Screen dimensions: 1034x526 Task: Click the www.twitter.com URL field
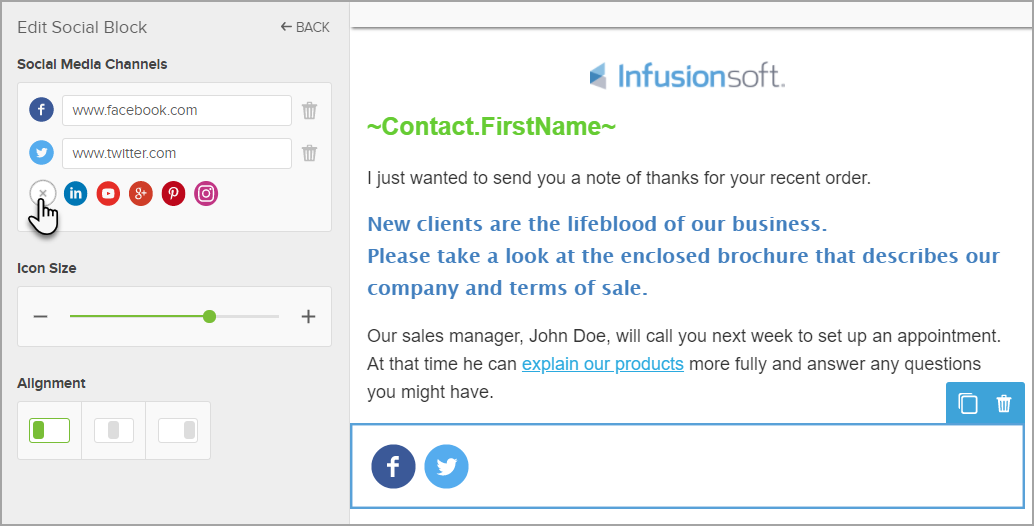click(177, 153)
